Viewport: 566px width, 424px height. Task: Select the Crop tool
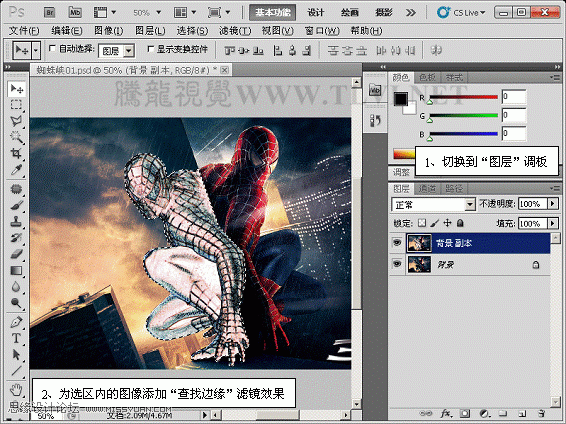[16, 153]
